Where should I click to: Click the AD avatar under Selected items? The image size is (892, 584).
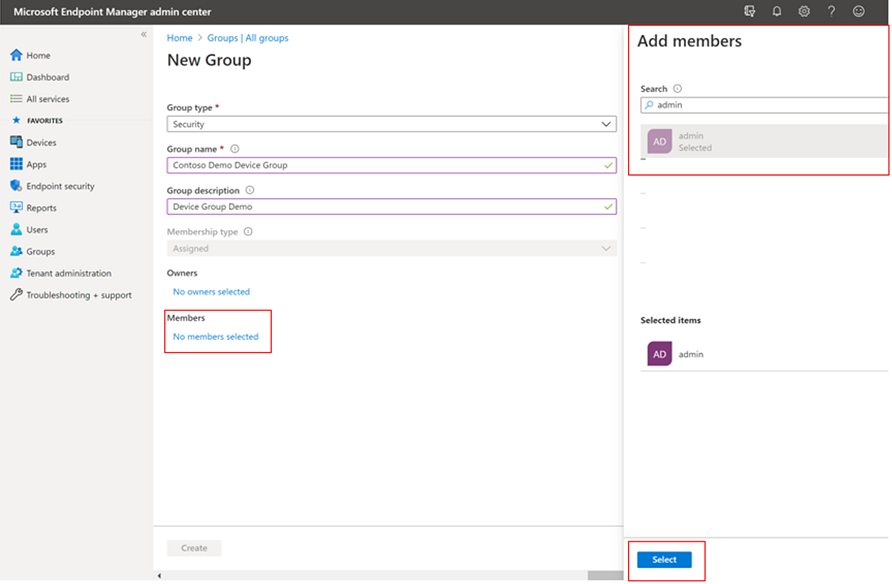click(x=659, y=354)
